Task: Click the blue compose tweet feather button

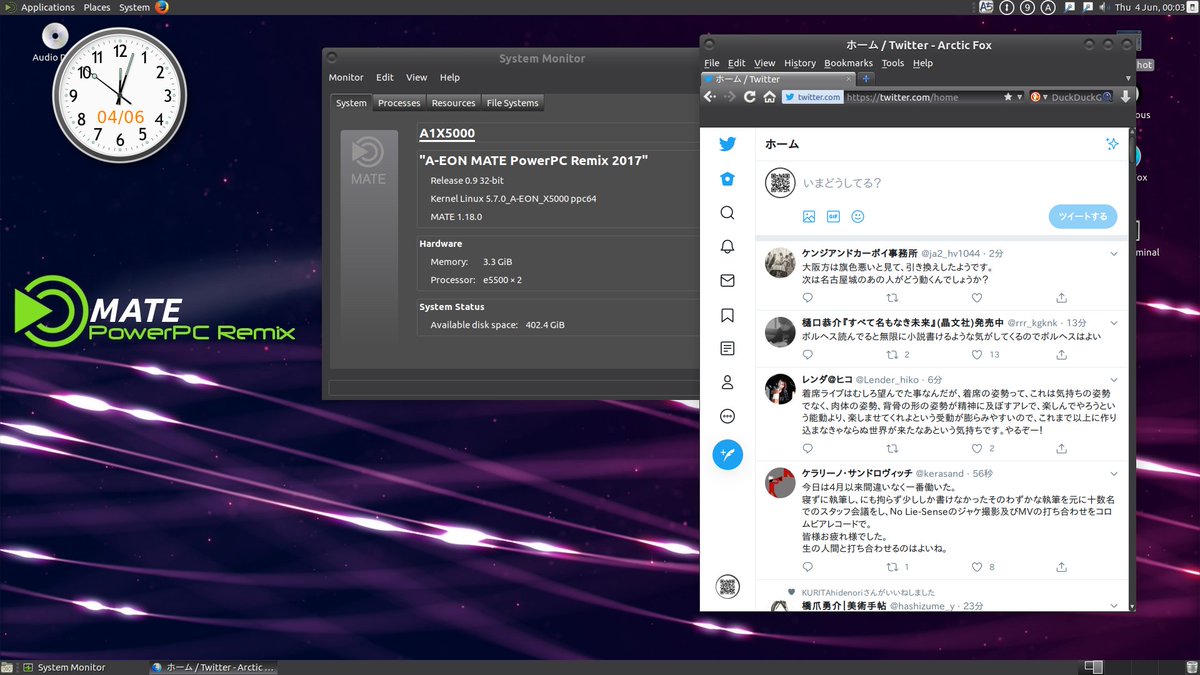Action: (727, 454)
